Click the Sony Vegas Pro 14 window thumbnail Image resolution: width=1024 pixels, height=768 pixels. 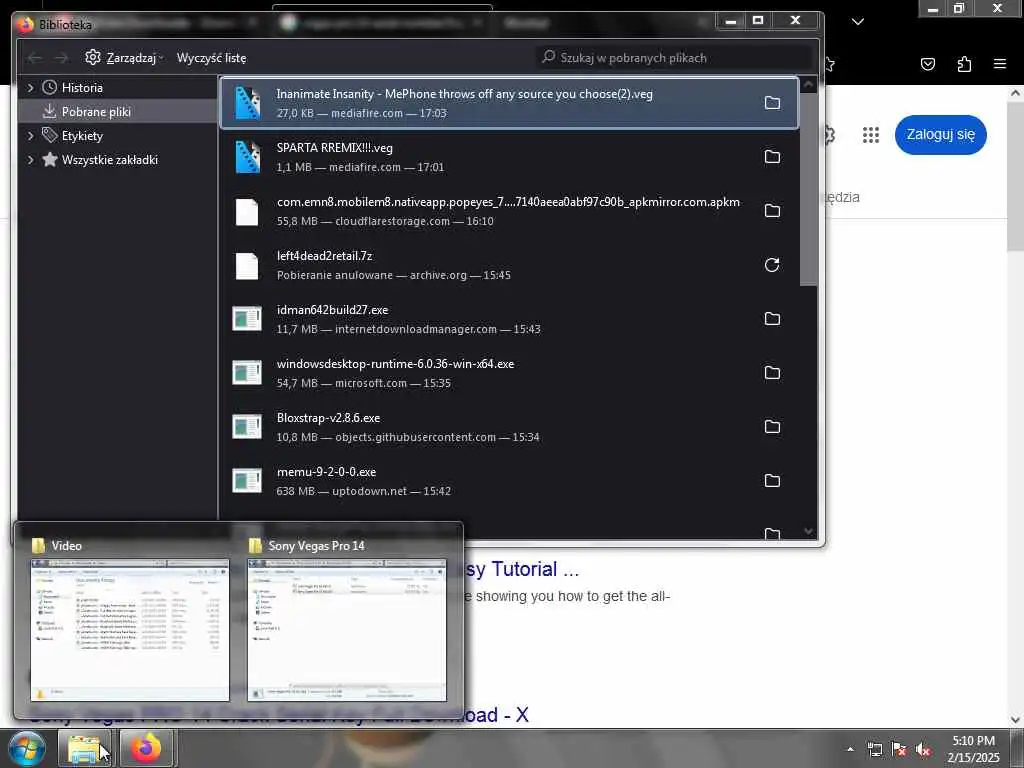point(347,630)
